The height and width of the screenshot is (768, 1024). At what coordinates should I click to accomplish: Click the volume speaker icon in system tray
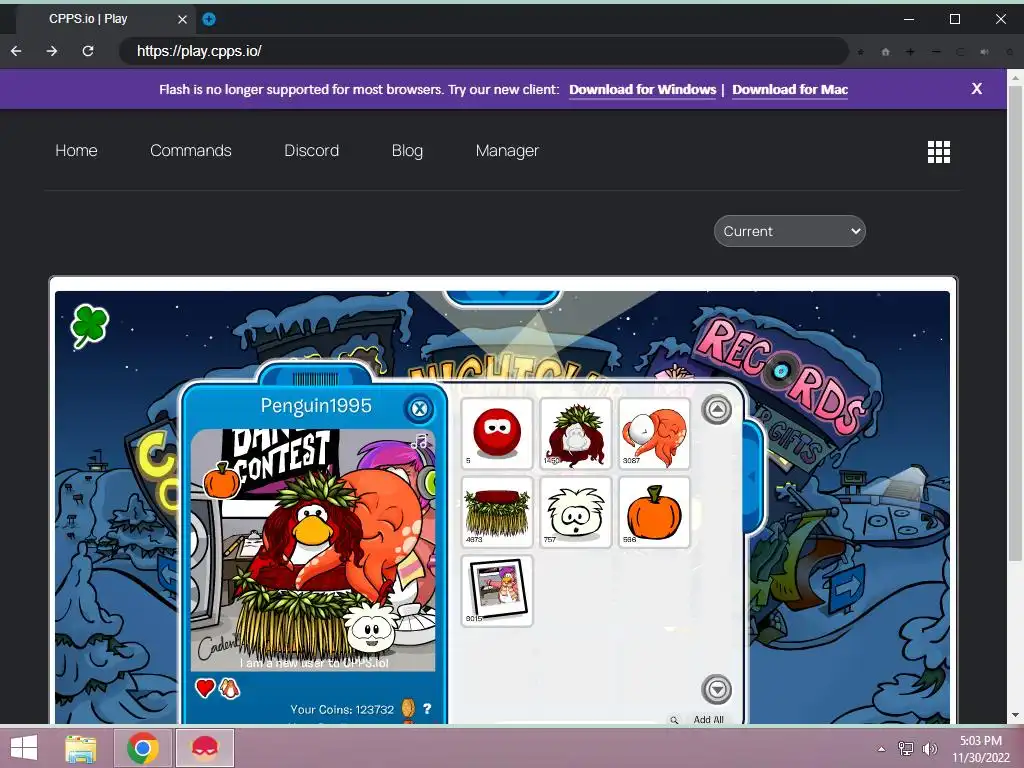click(x=930, y=749)
